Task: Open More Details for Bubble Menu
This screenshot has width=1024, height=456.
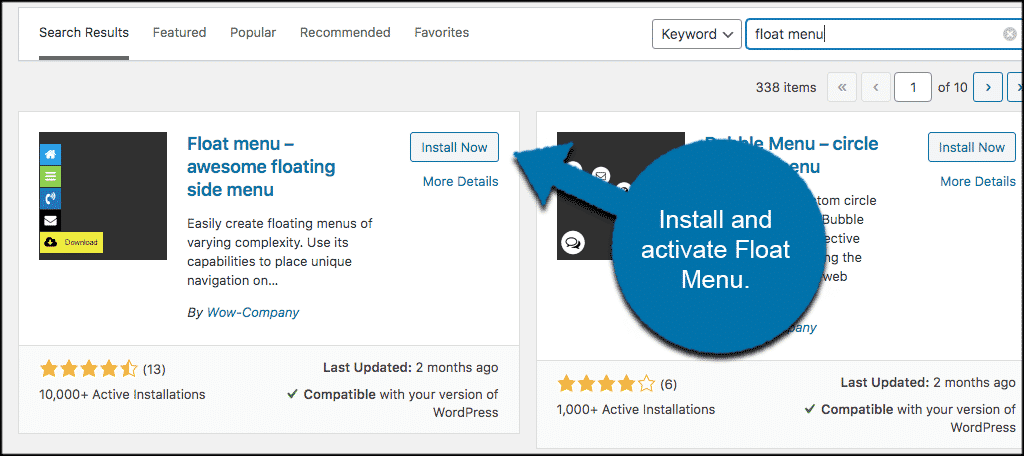Action: [x=978, y=182]
